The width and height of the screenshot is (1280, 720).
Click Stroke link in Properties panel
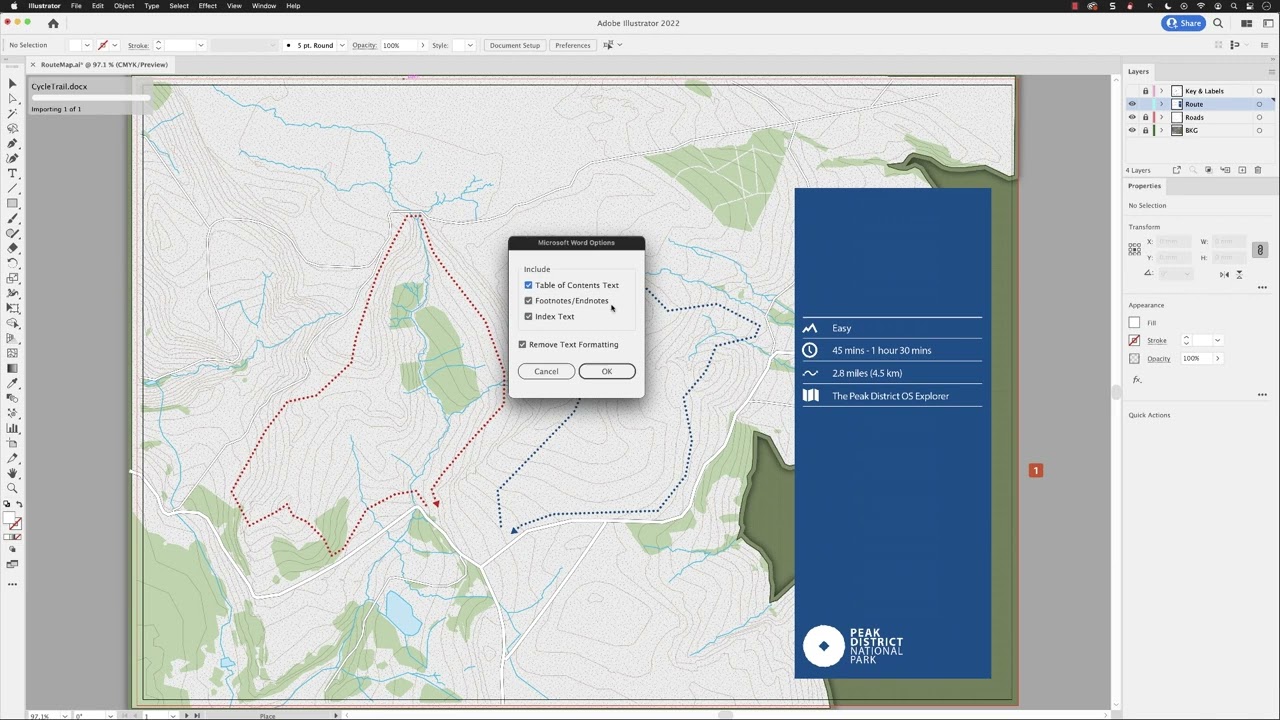pyautogui.click(x=1157, y=341)
